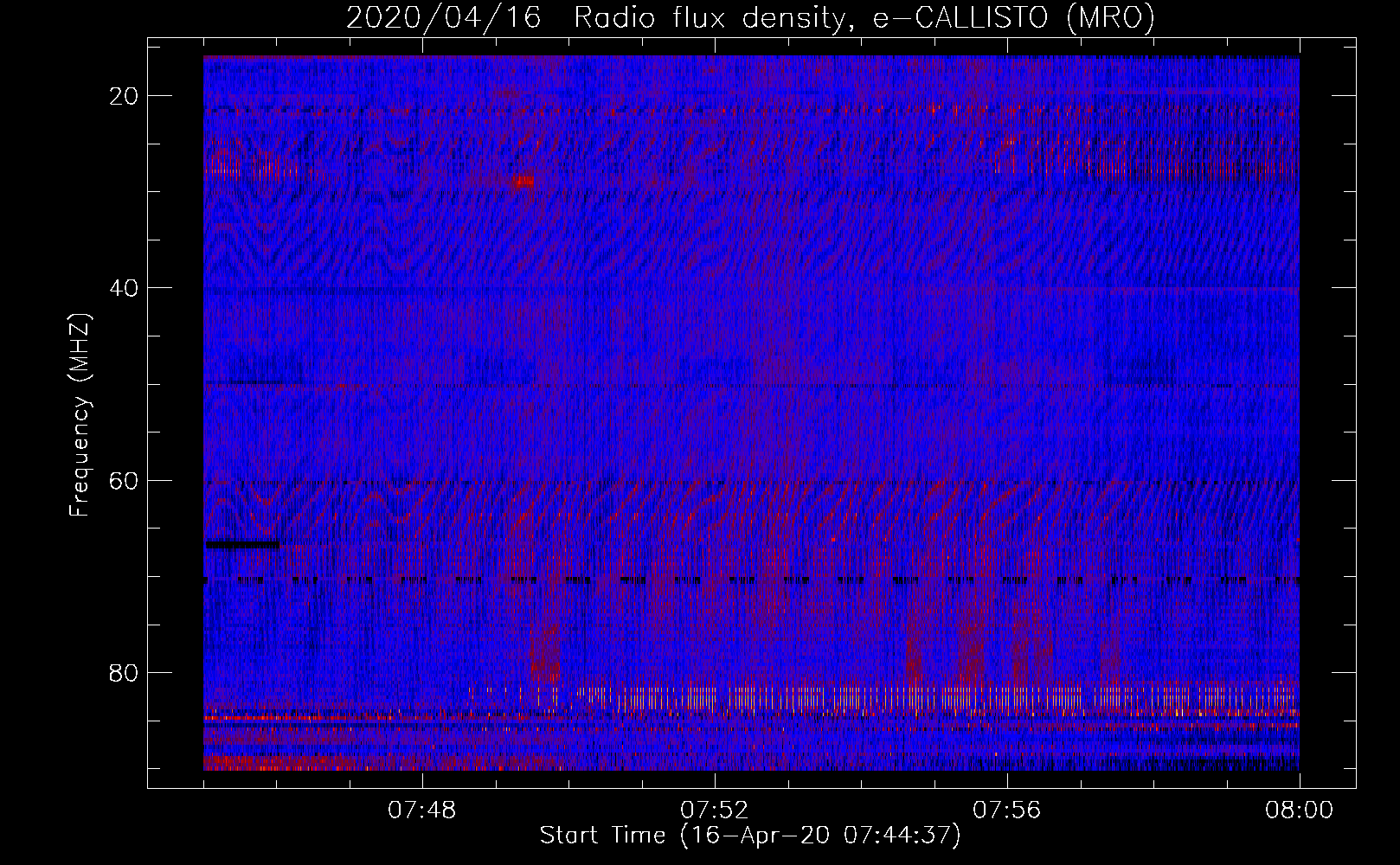Click the '20' frequency tick label

[124, 96]
